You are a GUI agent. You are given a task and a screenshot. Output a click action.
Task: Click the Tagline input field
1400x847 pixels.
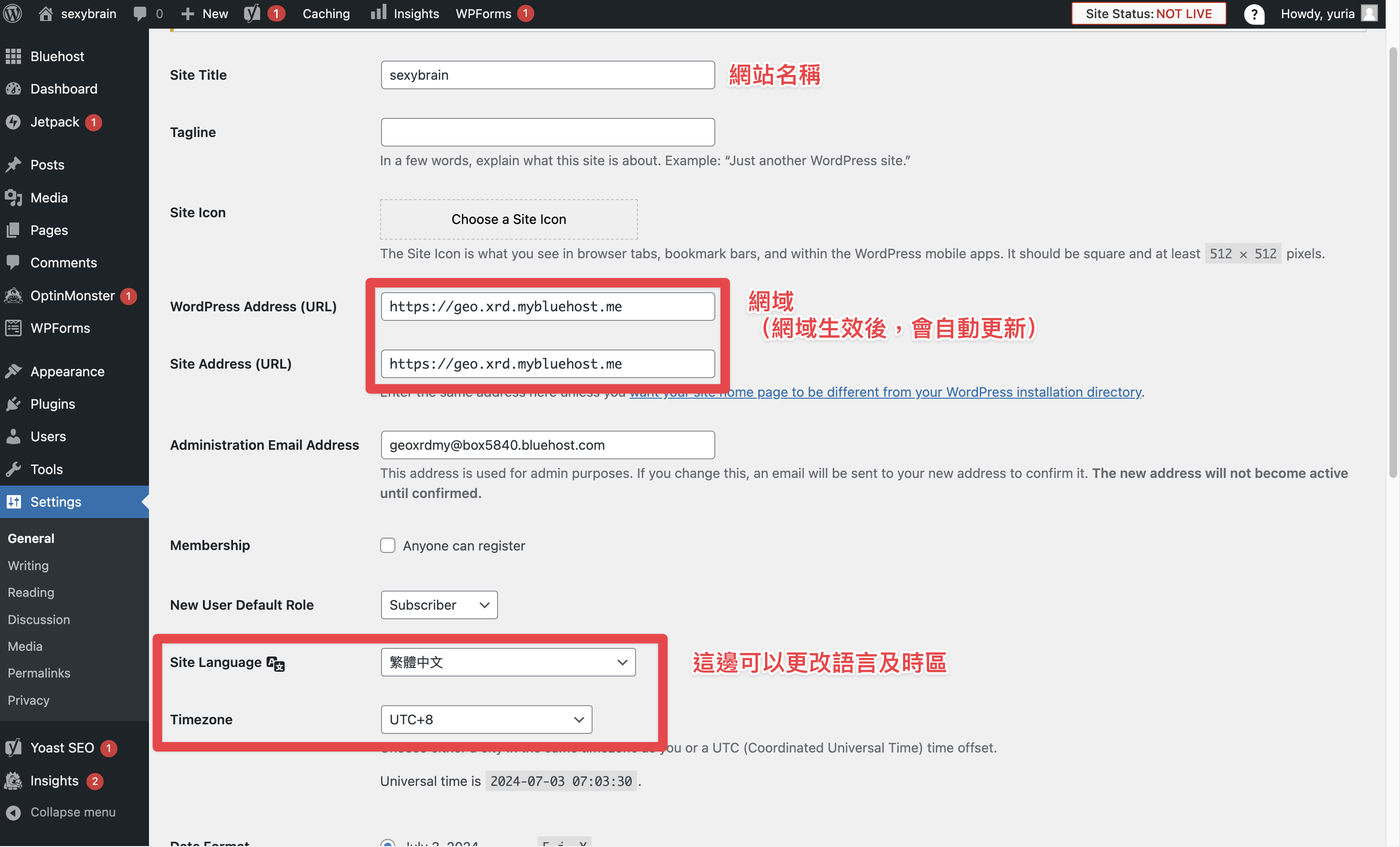coord(548,132)
